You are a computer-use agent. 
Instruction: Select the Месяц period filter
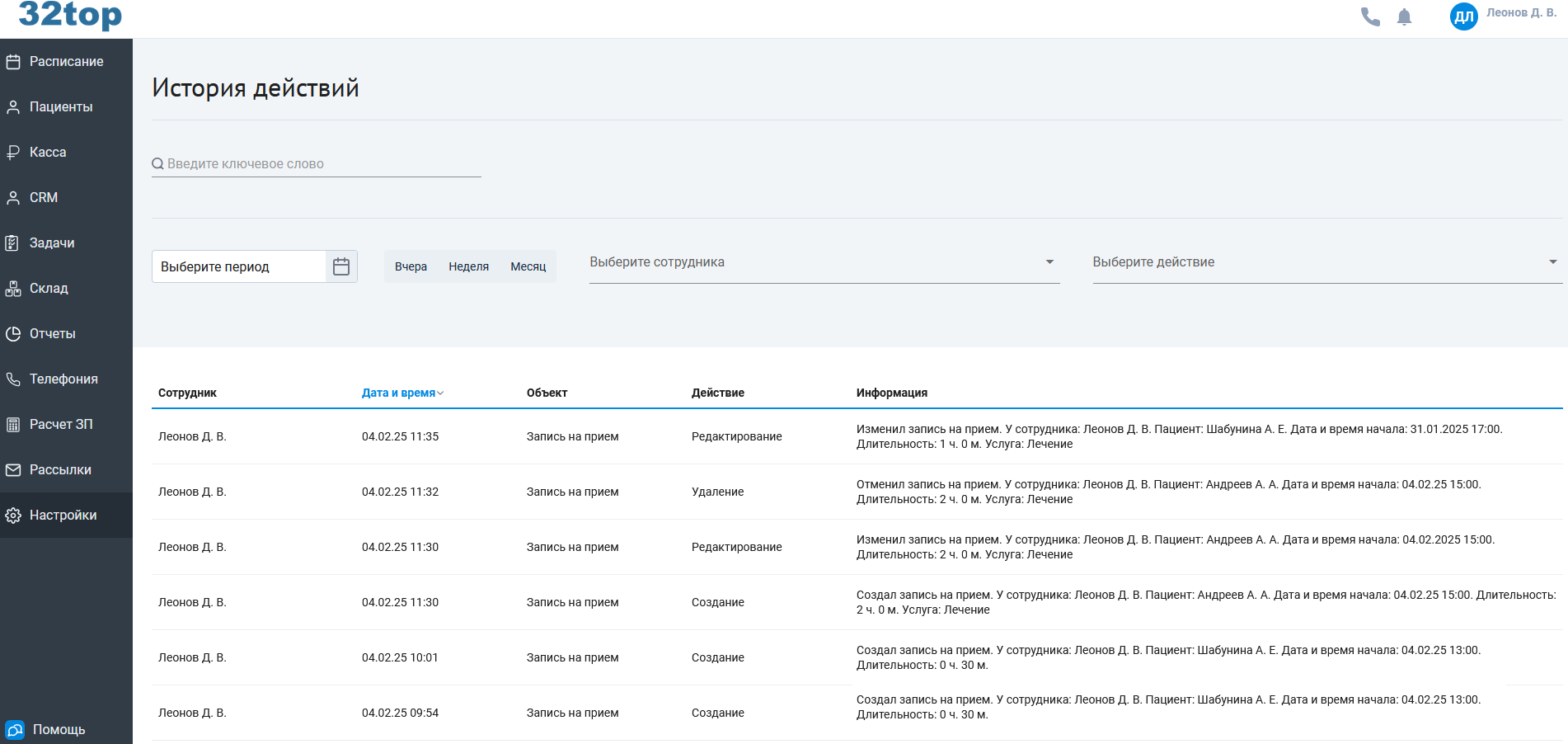tap(528, 266)
